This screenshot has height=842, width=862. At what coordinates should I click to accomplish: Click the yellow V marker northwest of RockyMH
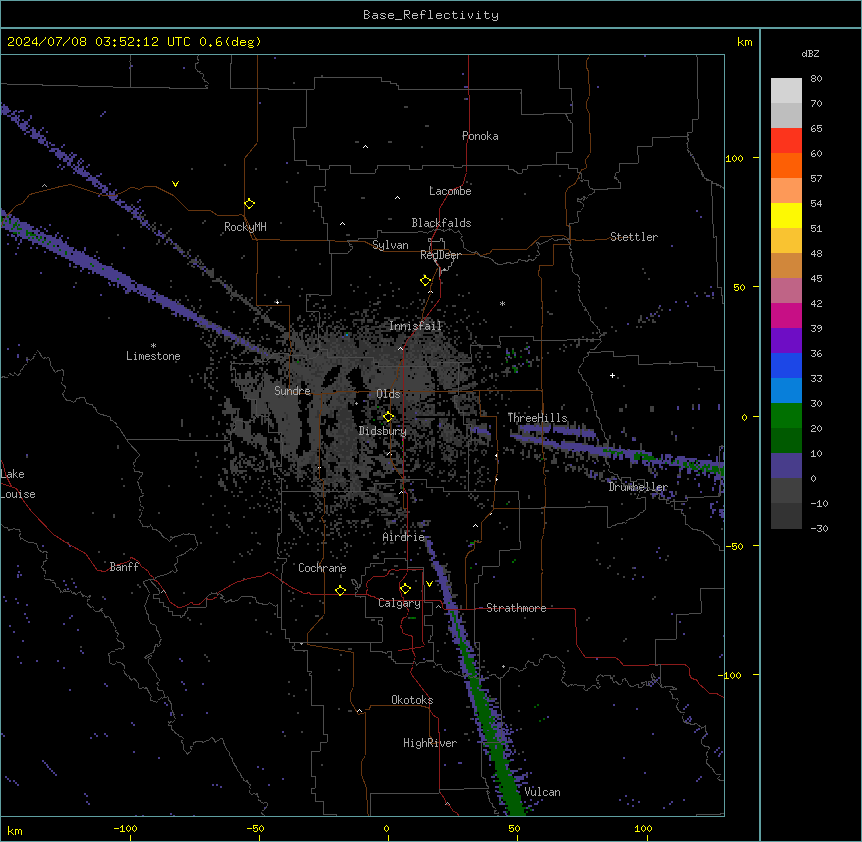coord(175,184)
